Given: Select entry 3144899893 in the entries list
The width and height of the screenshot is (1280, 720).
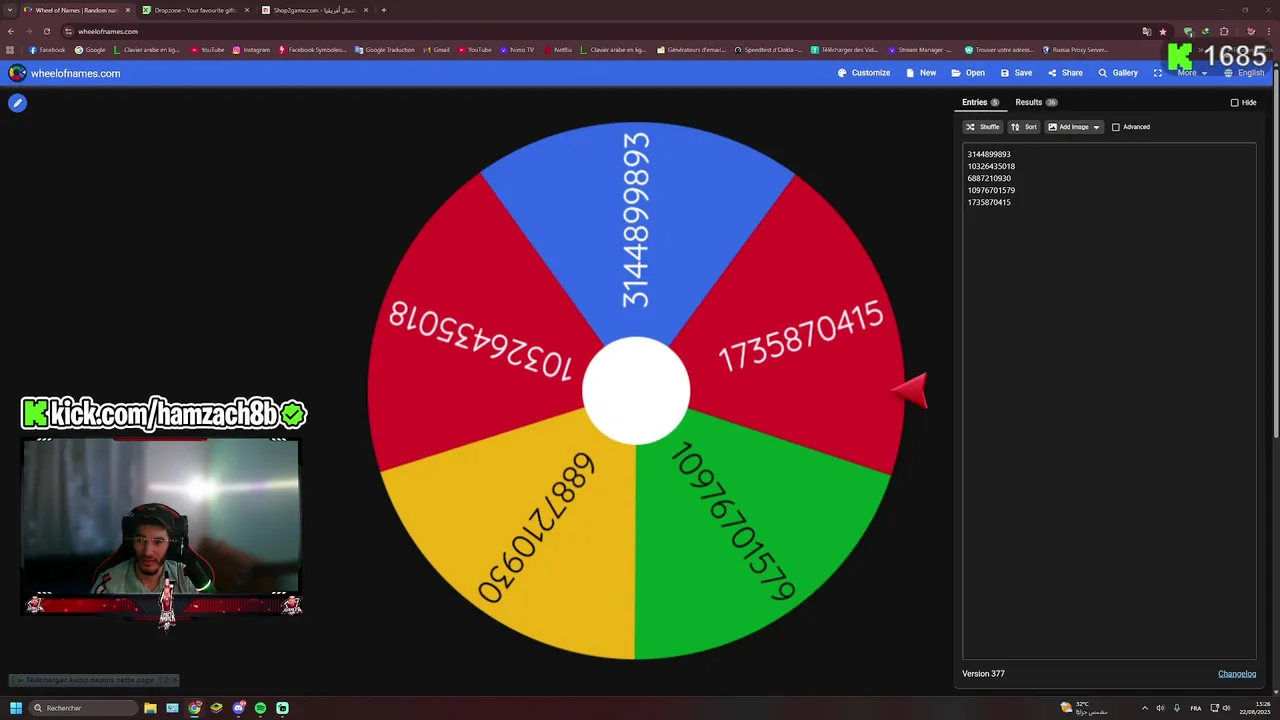Looking at the screenshot, I should point(989,155).
